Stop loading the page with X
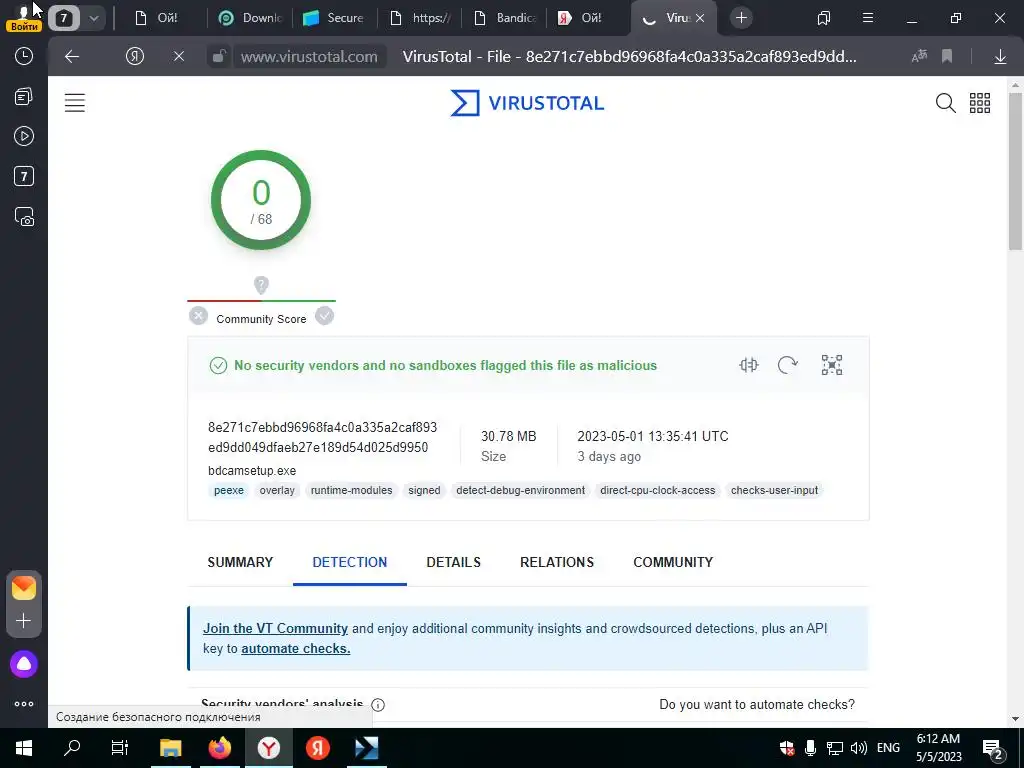 pos(179,57)
